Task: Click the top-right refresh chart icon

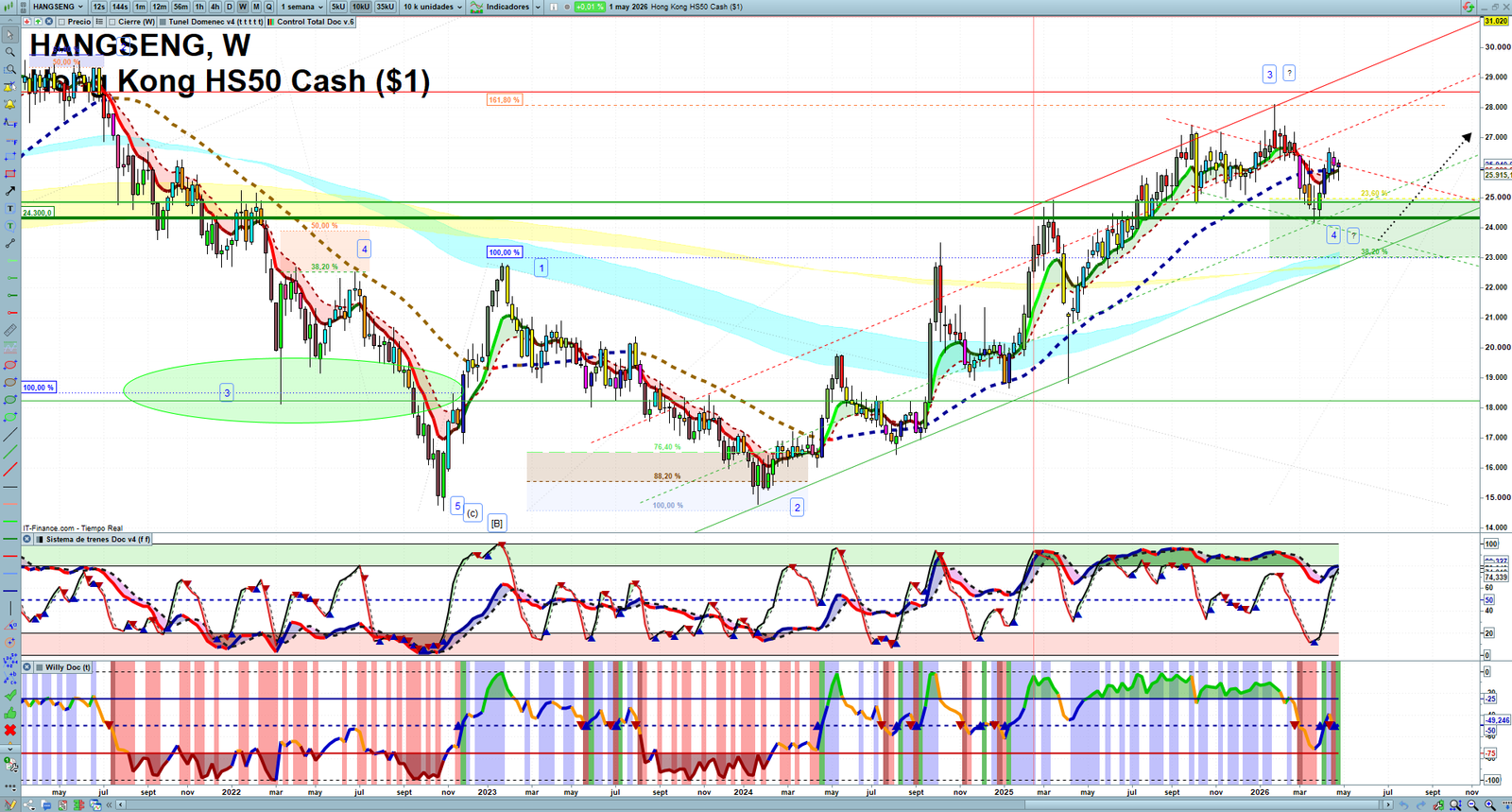Action: [1469, 7]
